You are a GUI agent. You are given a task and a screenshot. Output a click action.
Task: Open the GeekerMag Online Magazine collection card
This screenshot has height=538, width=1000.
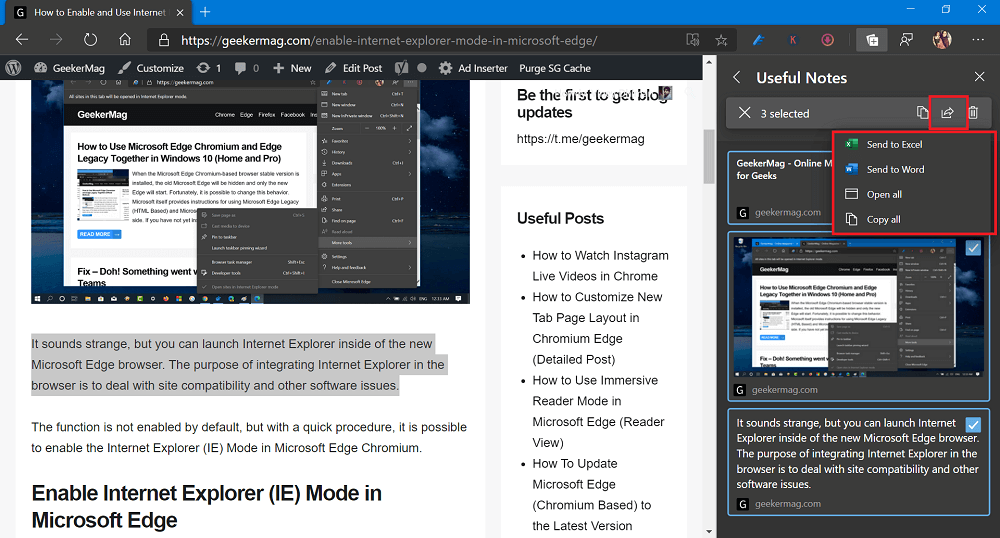click(782, 188)
